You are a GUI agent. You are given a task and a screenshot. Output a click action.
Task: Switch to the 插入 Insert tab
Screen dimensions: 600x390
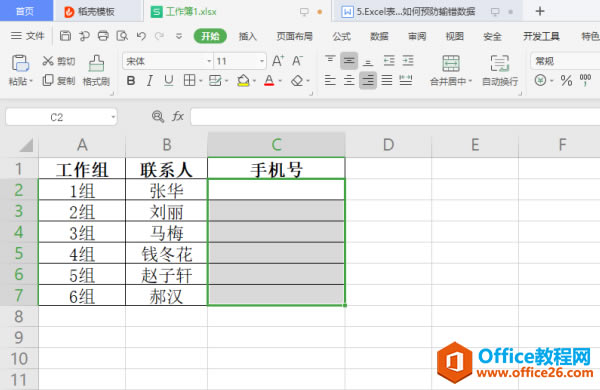pyautogui.click(x=248, y=36)
